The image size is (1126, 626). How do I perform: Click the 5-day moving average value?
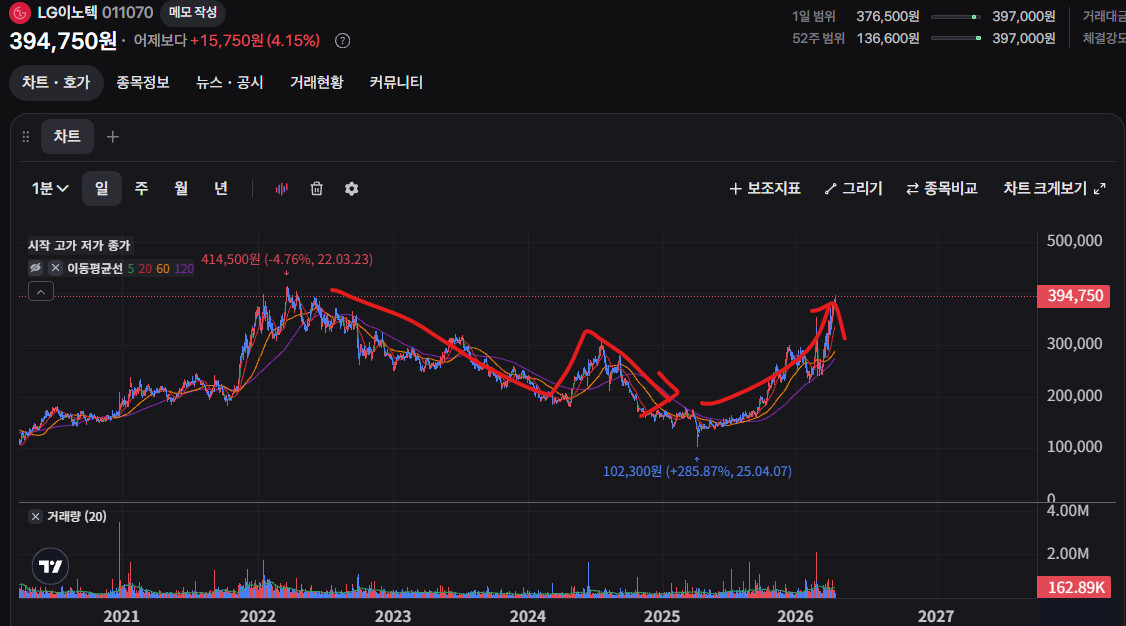coord(131,268)
